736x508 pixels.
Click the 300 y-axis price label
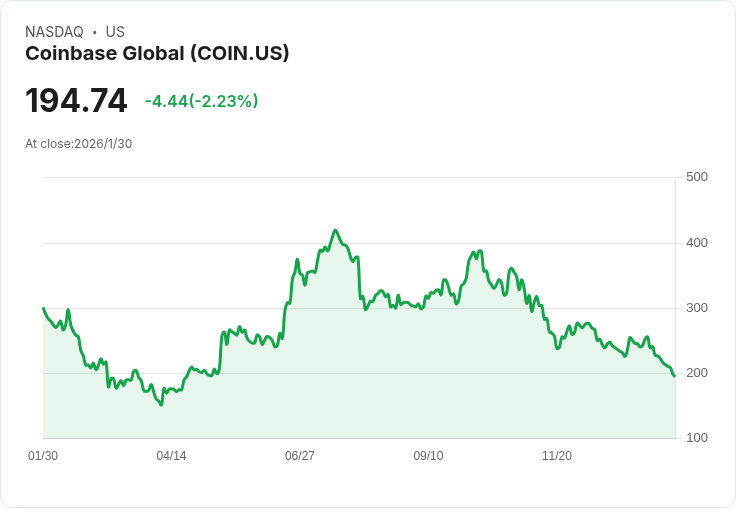pos(697,308)
